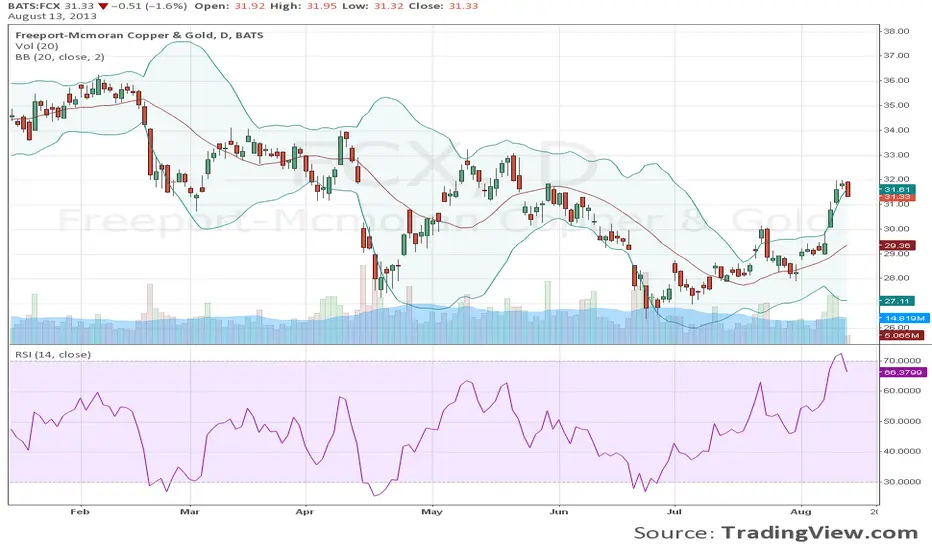Select the −0.51 (−1.6%) change value

149,6
